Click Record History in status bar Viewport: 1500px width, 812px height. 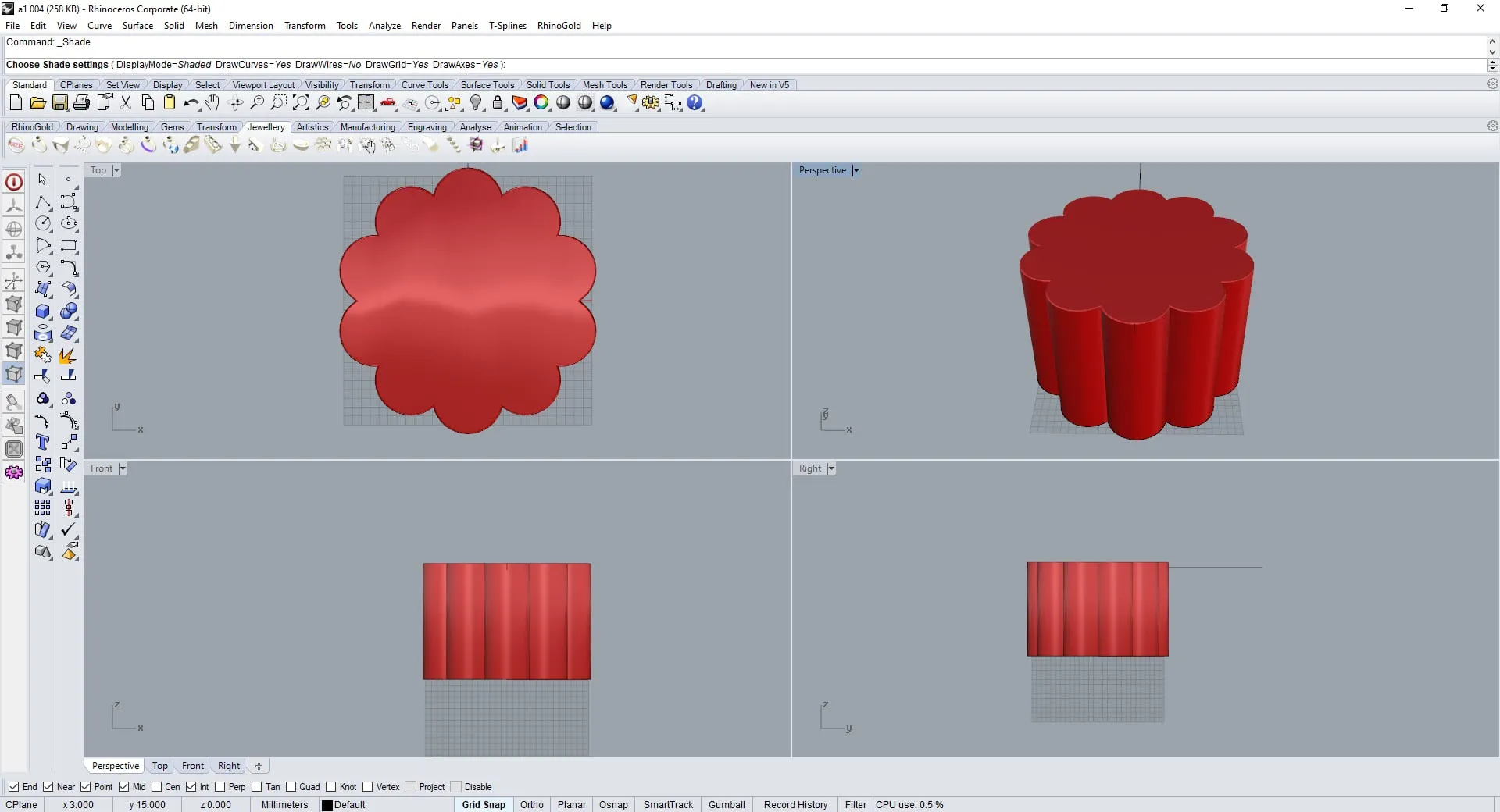[795, 805]
